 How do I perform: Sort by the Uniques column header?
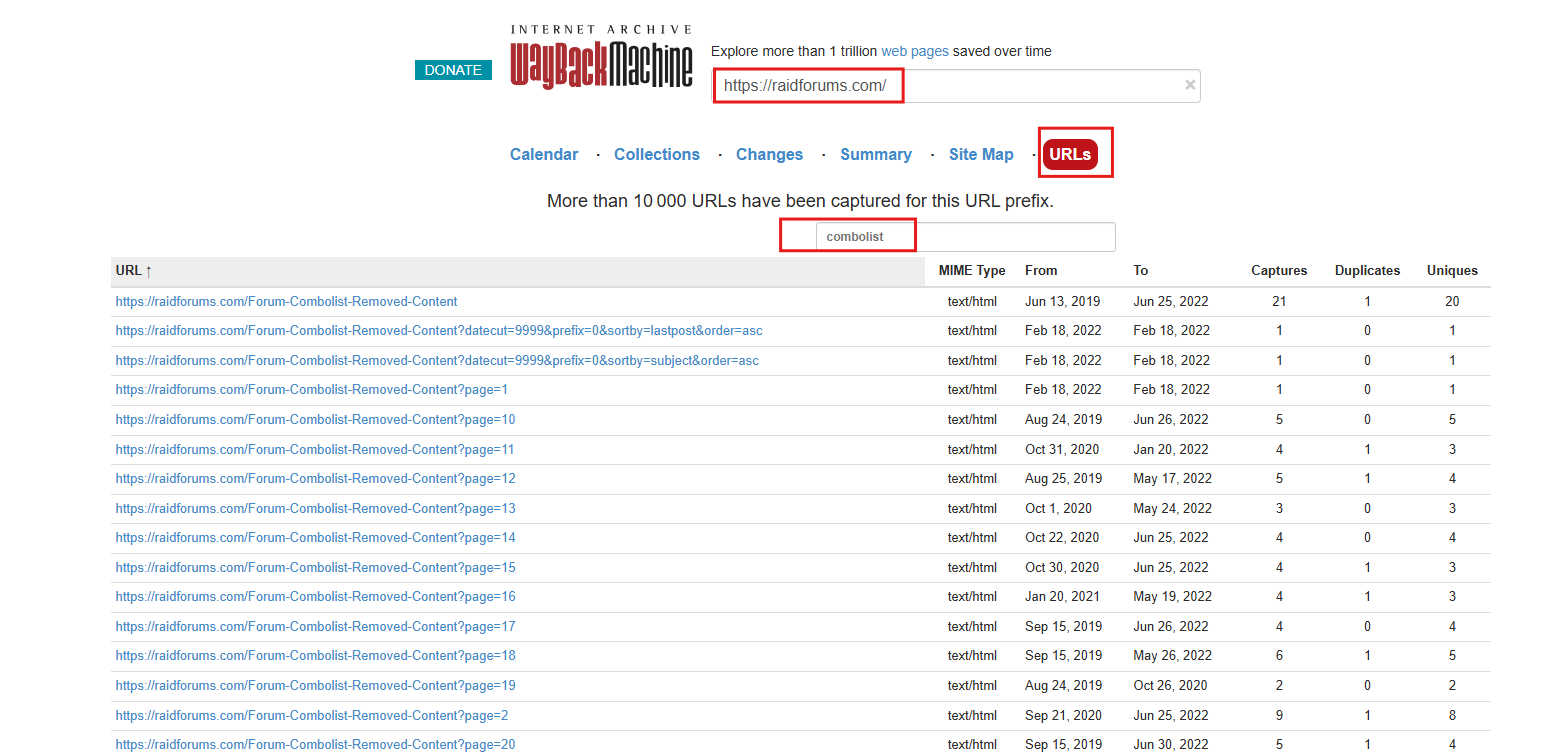pos(1452,270)
